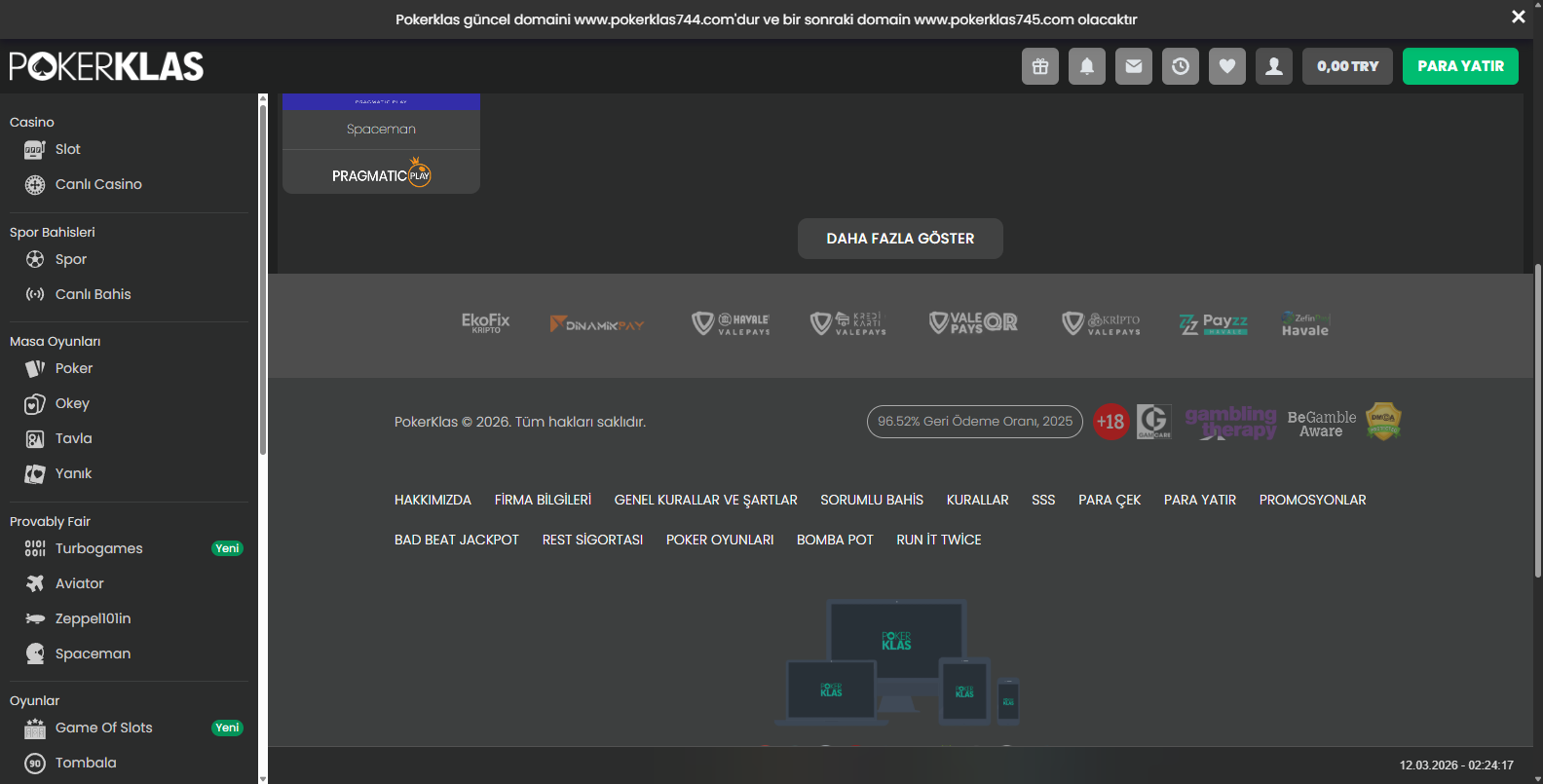Open Poker under Masa Oyunları
The height and width of the screenshot is (784, 1543).
tap(73, 368)
